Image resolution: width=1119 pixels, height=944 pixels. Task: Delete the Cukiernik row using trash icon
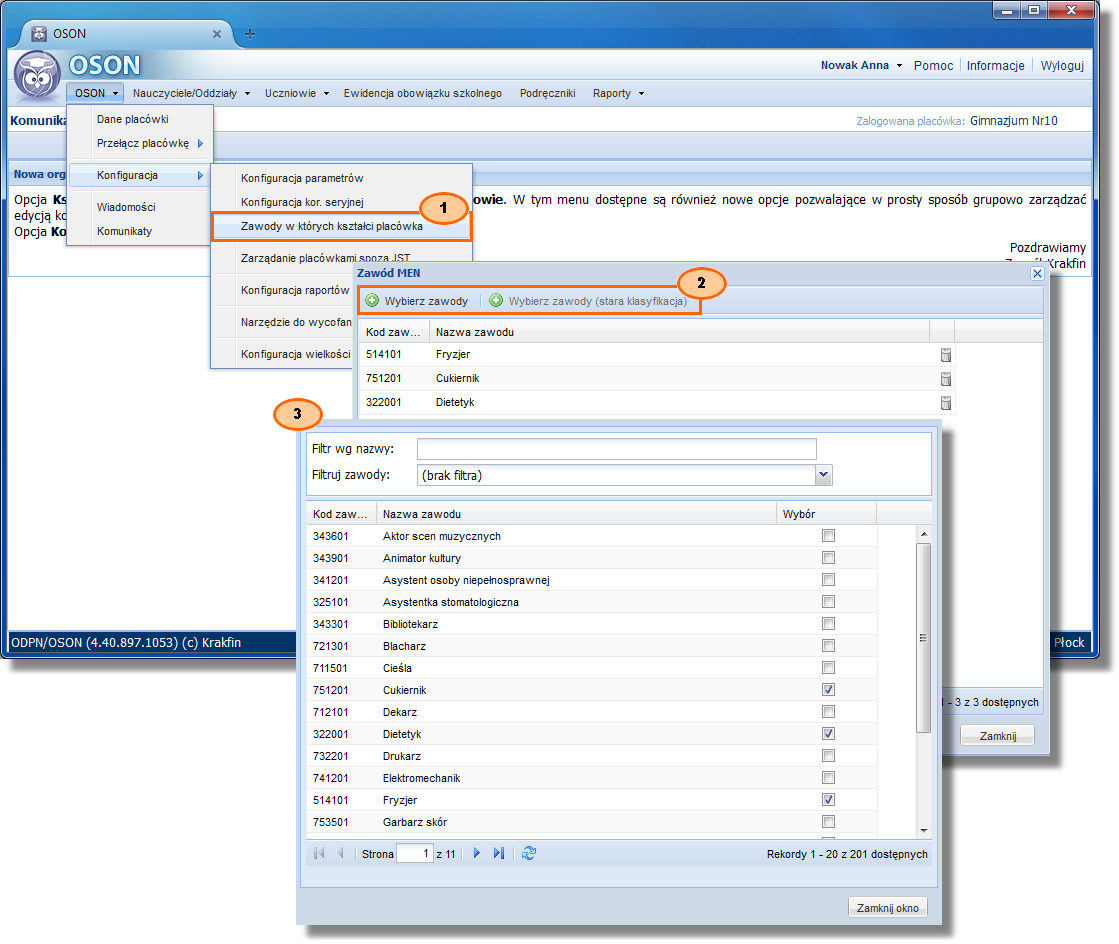[945, 379]
